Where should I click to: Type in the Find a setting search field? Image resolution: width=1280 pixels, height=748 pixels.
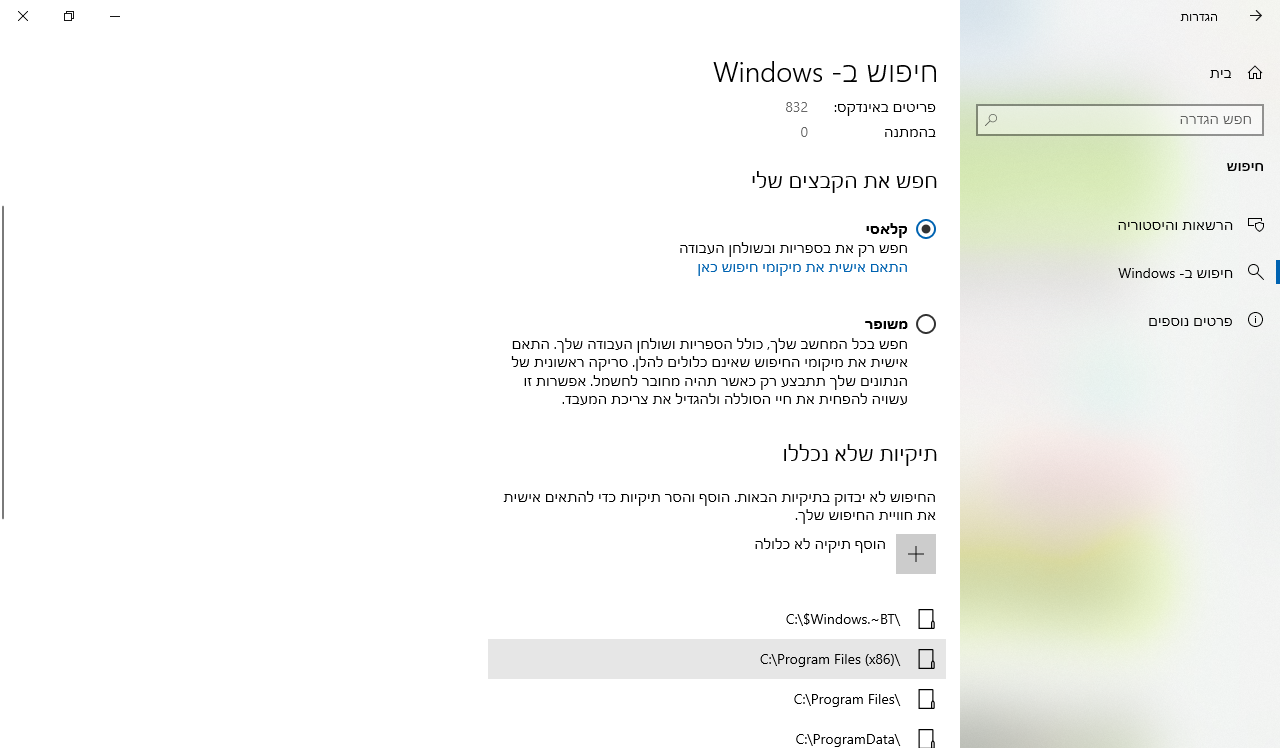coord(1125,120)
